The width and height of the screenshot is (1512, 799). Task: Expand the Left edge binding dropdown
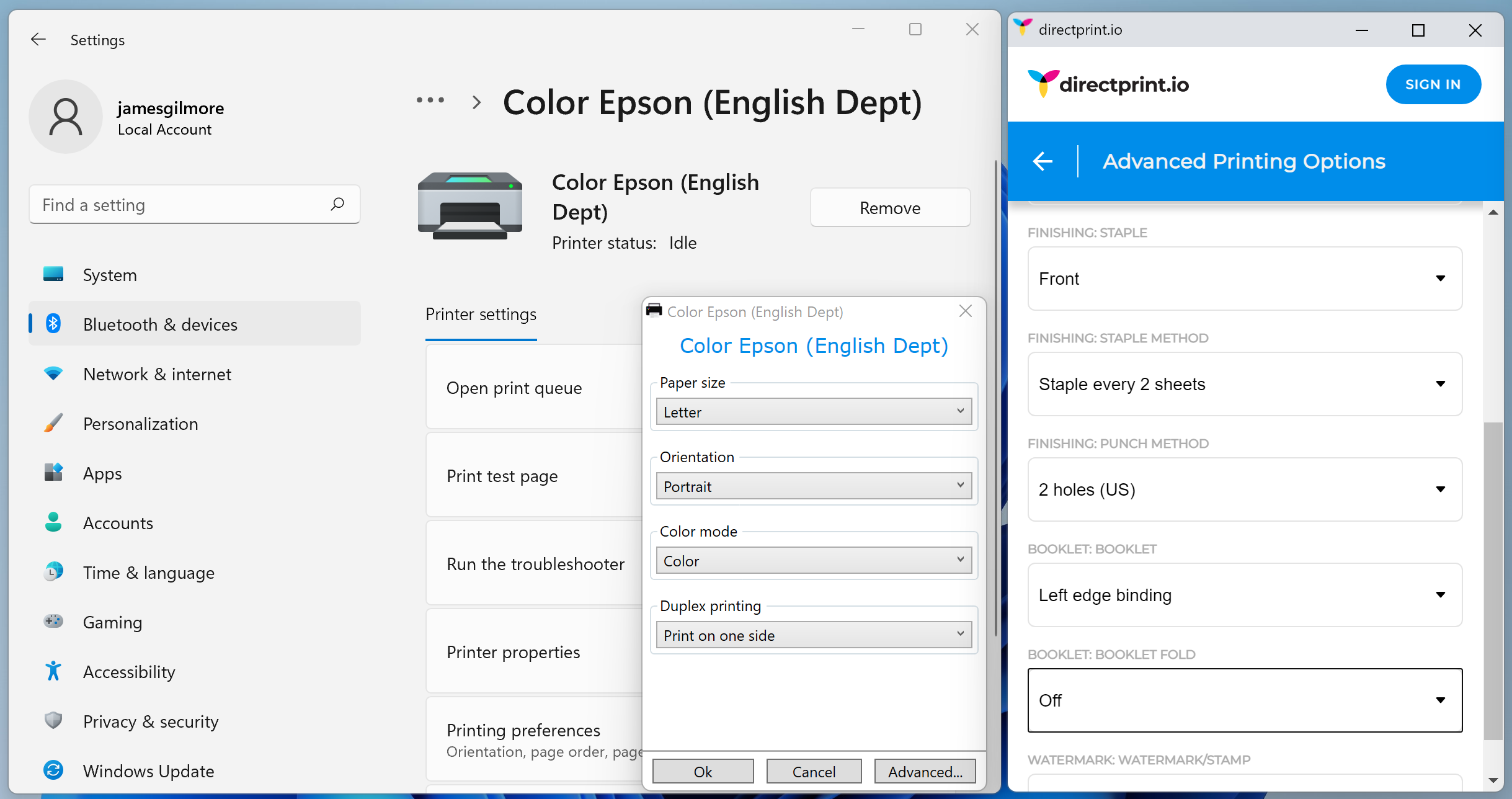coord(1245,595)
